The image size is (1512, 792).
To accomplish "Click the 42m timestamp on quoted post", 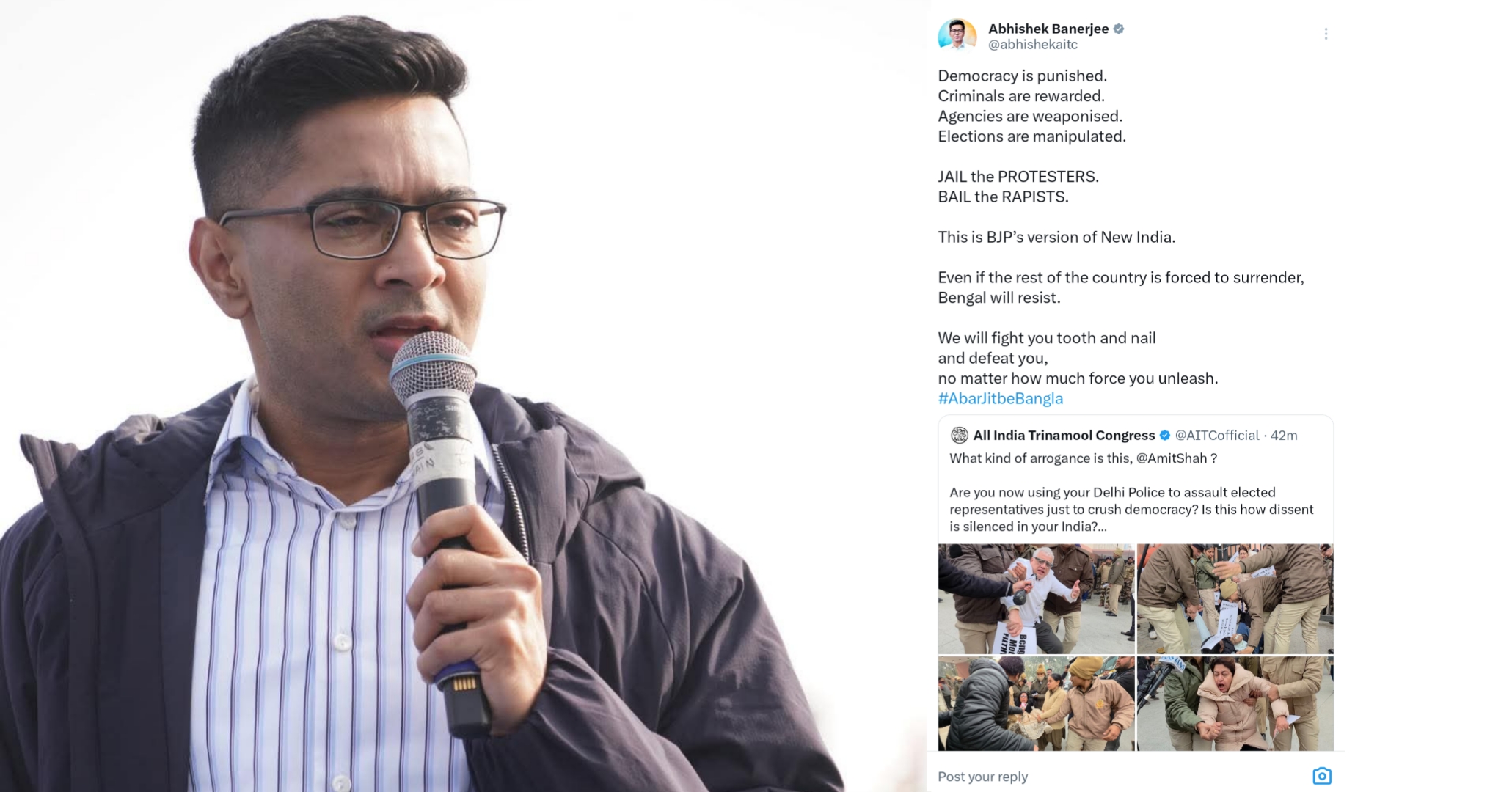I will (x=1284, y=436).
